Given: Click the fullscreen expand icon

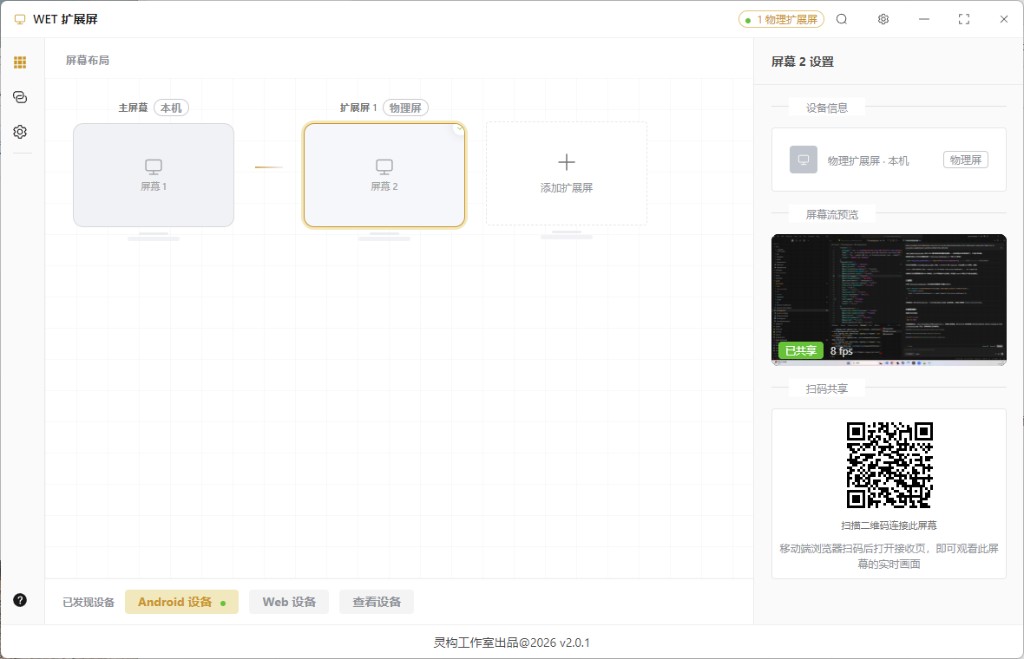Looking at the screenshot, I should (964, 19).
